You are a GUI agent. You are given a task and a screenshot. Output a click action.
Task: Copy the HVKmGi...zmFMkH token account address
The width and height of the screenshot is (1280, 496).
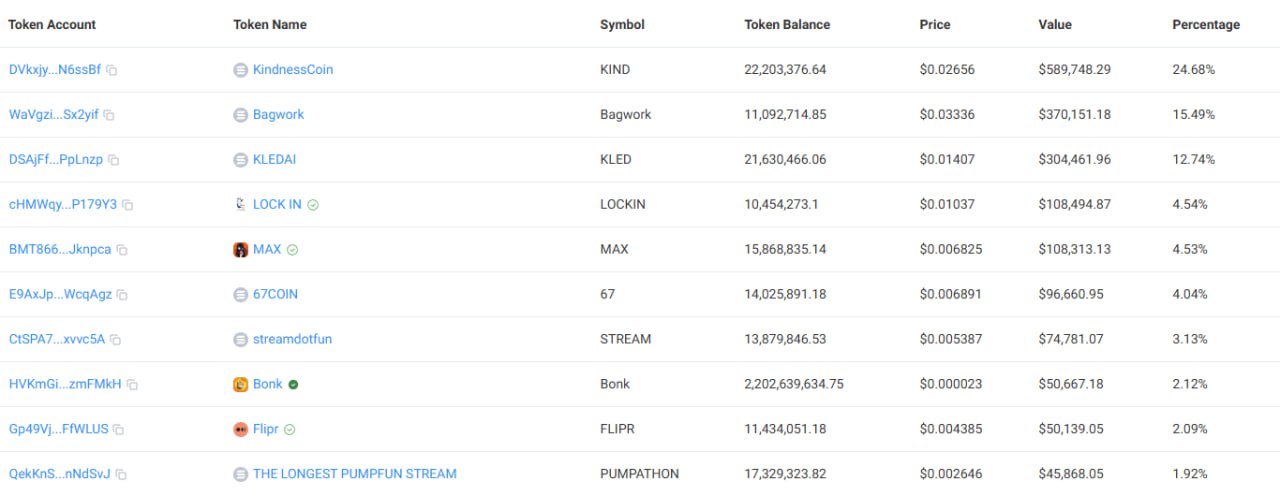point(132,385)
